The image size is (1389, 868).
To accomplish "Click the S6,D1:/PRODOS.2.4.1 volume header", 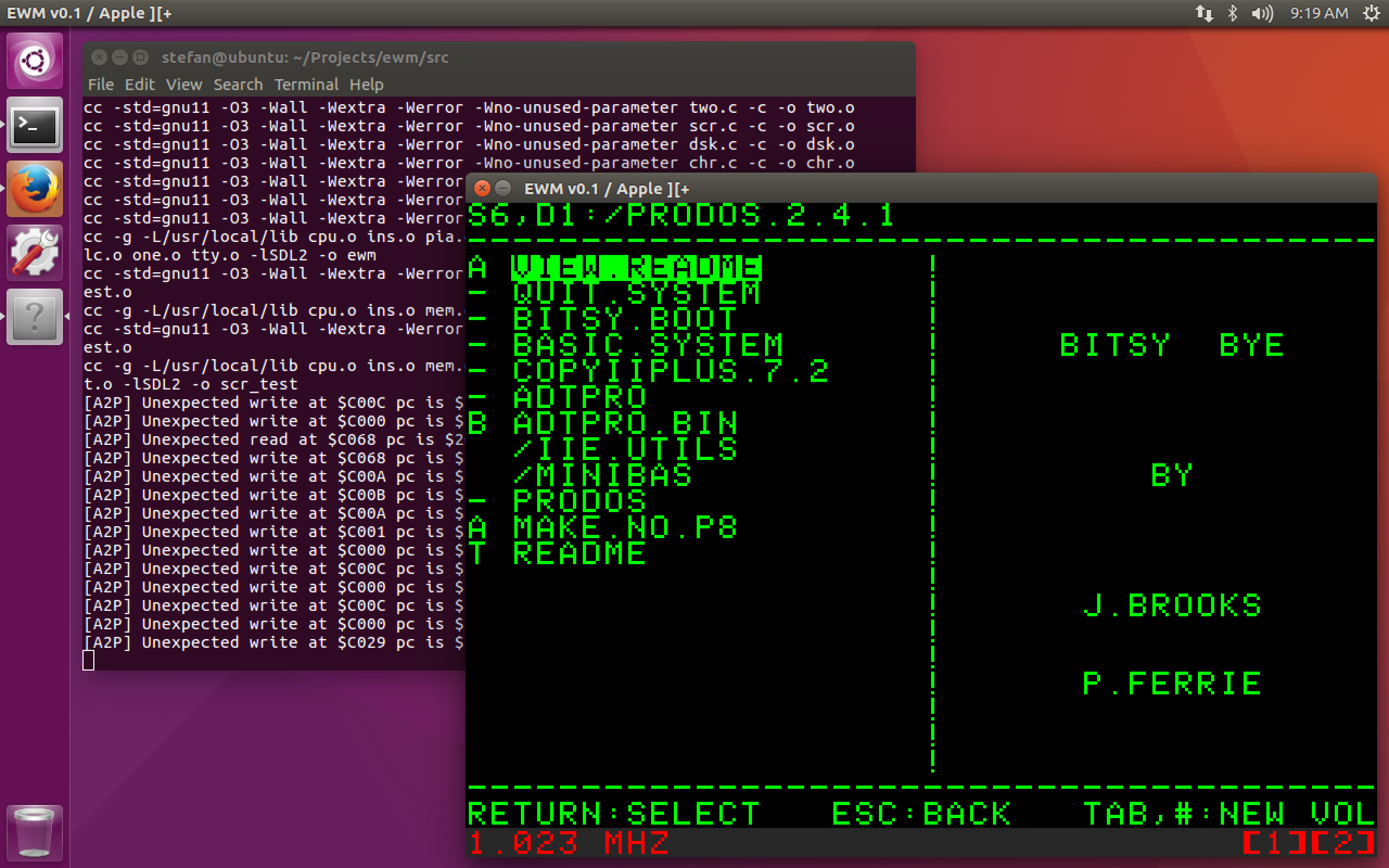I will (681, 216).
